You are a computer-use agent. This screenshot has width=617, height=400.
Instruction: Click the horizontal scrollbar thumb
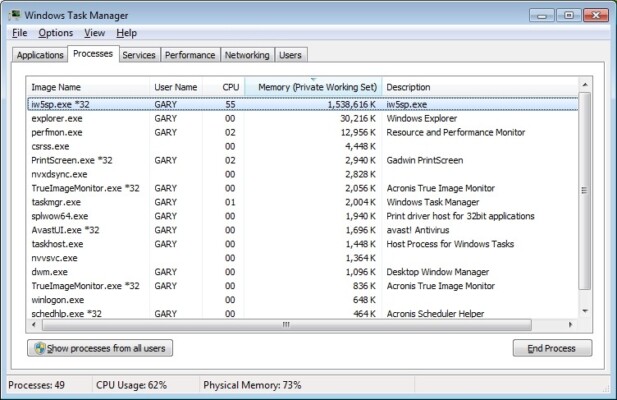pyautogui.click(x=286, y=324)
